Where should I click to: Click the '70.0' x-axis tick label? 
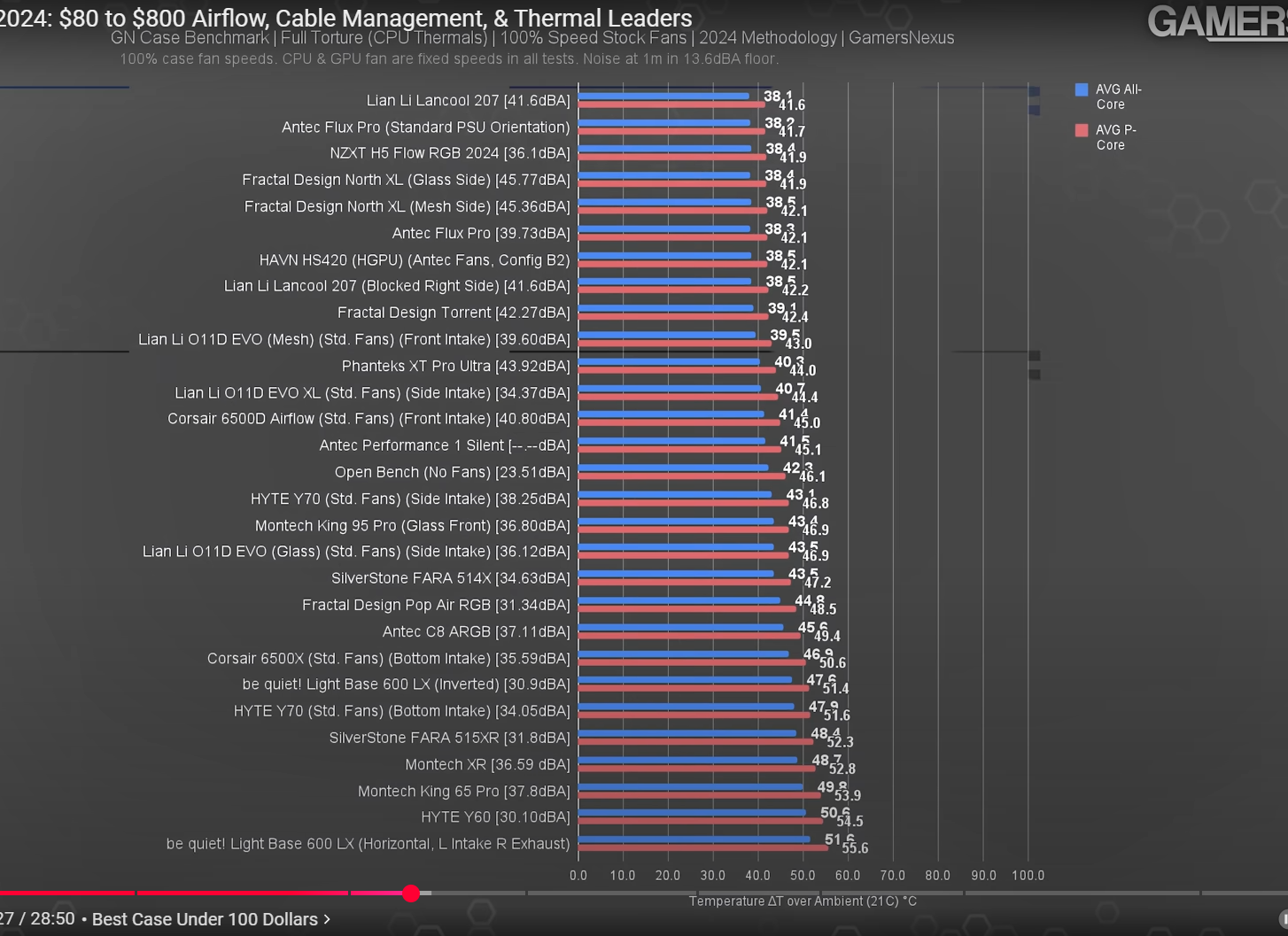(893, 875)
